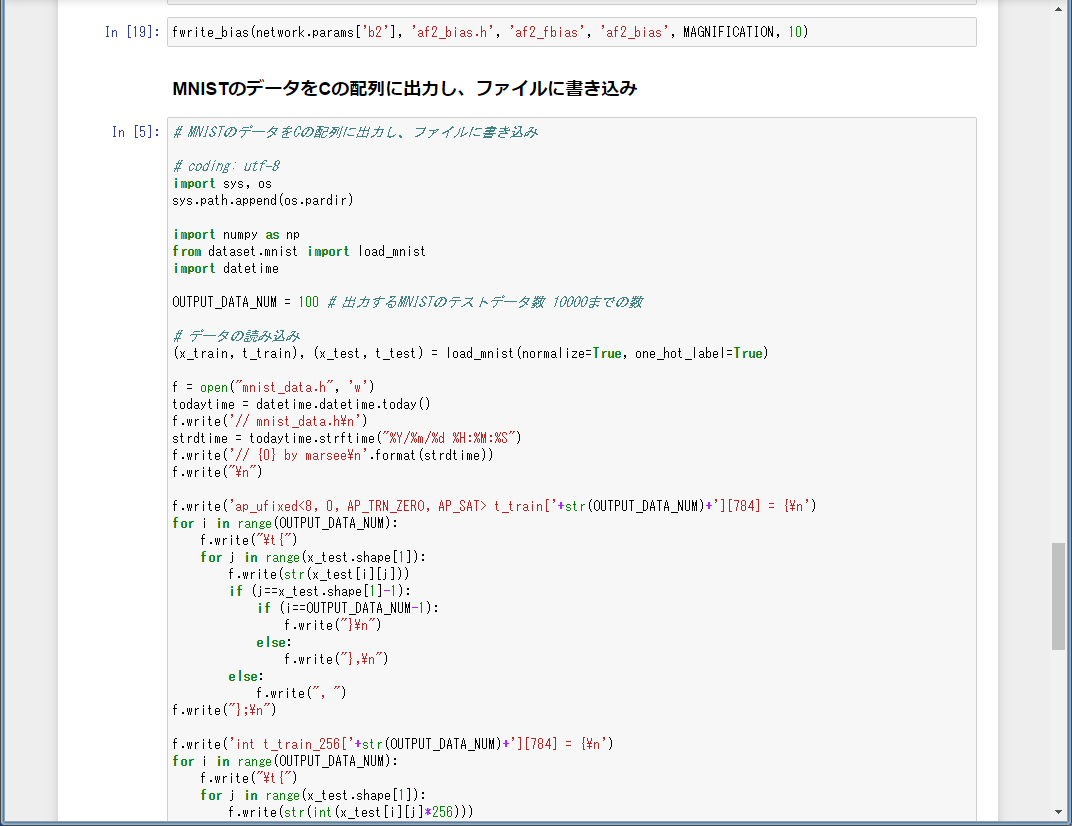Image resolution: width=1072 pixels, height=826 pixels.
Task: Click the 'strdtime = todaytime.strftime' line
Action: [x=347, y=438]
